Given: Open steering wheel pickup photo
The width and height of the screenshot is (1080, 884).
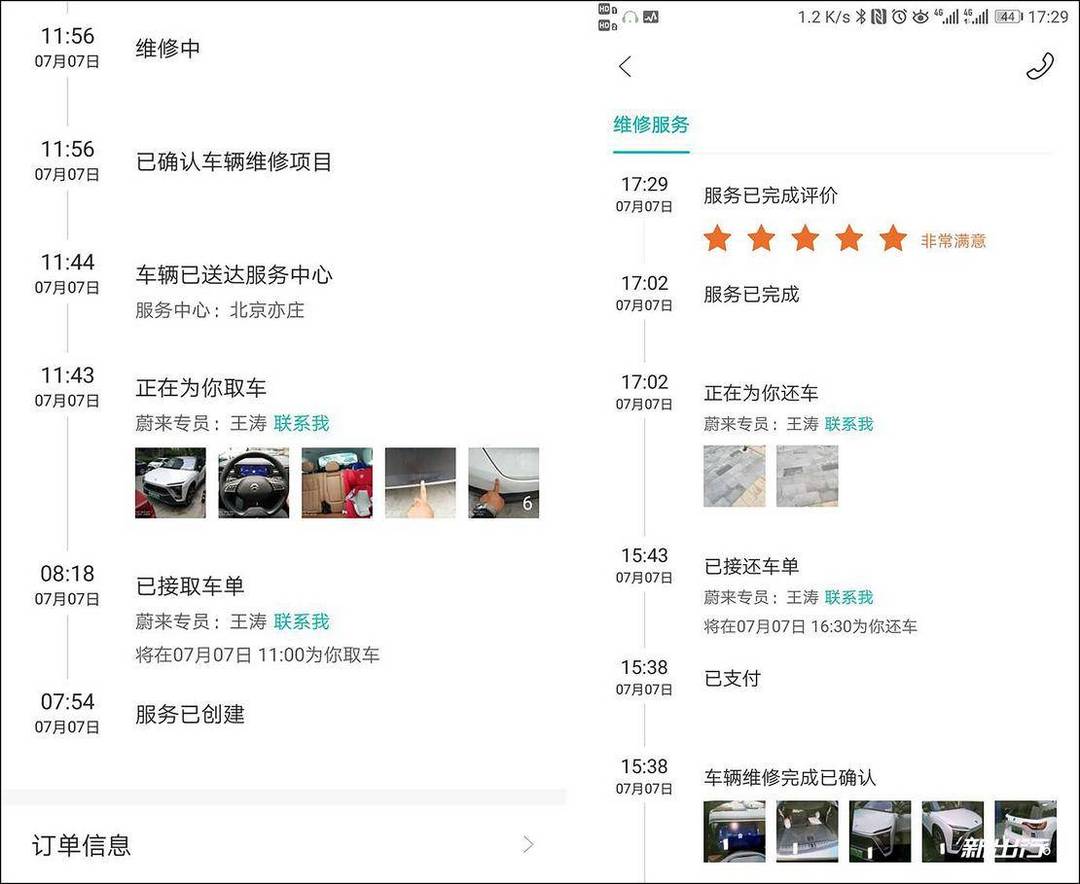Looking at the screenshot, I should pyautogui.click(x=253, y=482).
